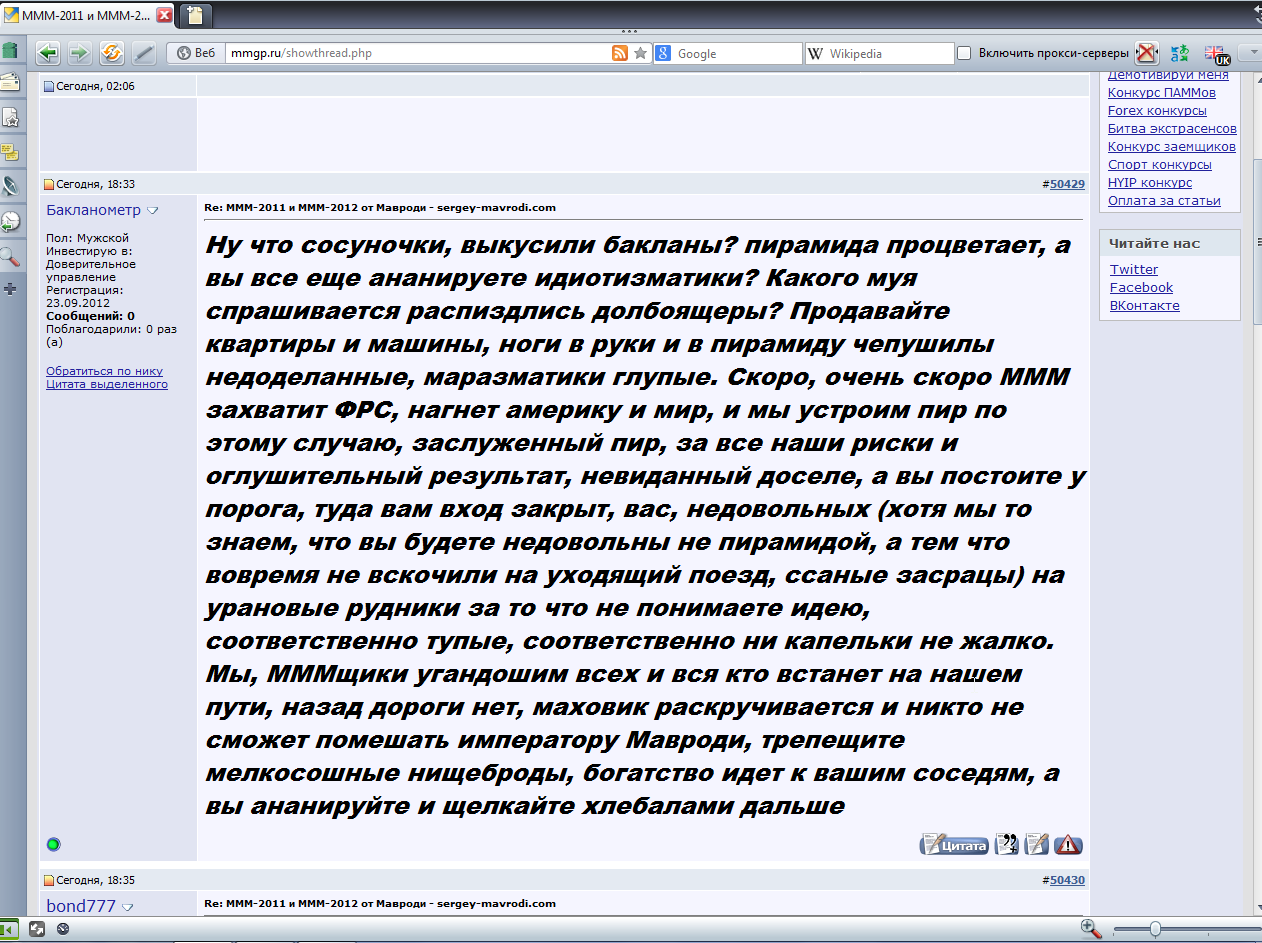
Task: Click the UK flag toolbar icon
Action: [x=1216, y=54]
